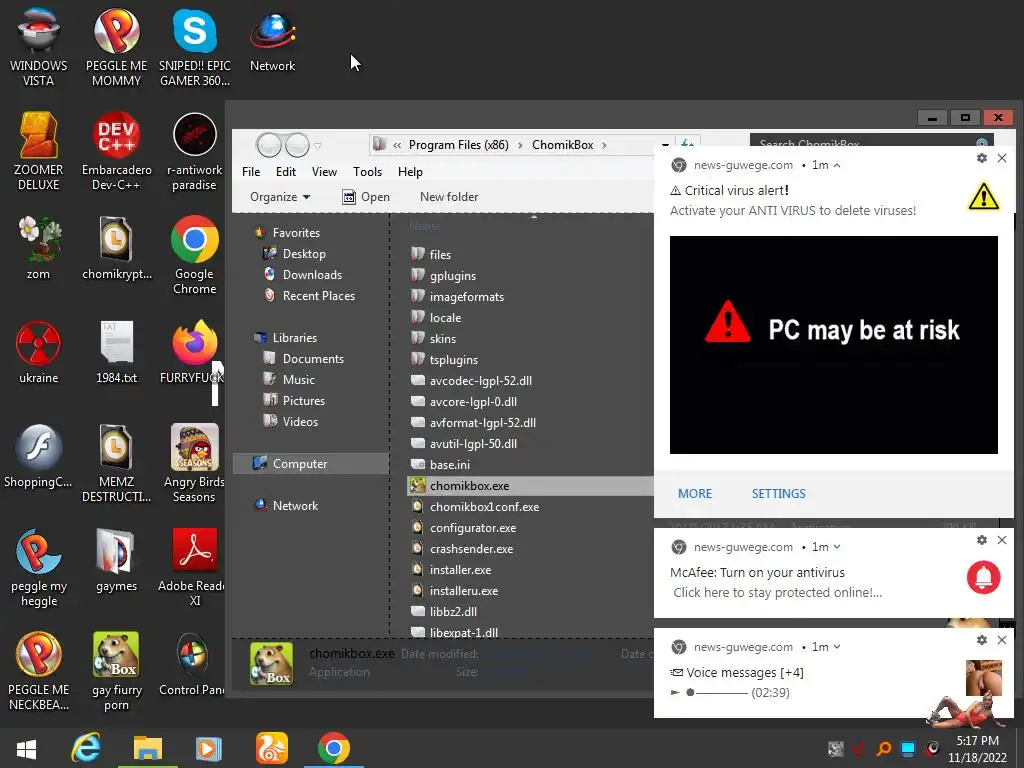1024x768 pixels.
Task: Play the voice message
Action: [x=675, y=693]
